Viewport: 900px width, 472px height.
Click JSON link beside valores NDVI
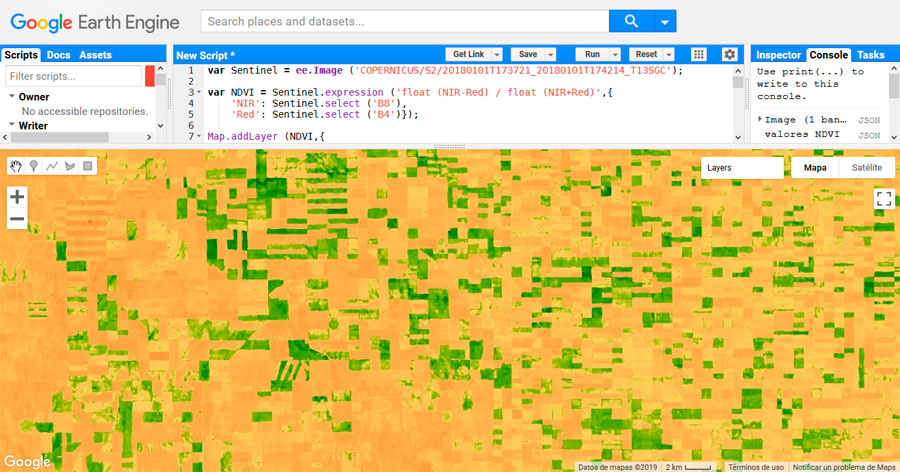869,136
